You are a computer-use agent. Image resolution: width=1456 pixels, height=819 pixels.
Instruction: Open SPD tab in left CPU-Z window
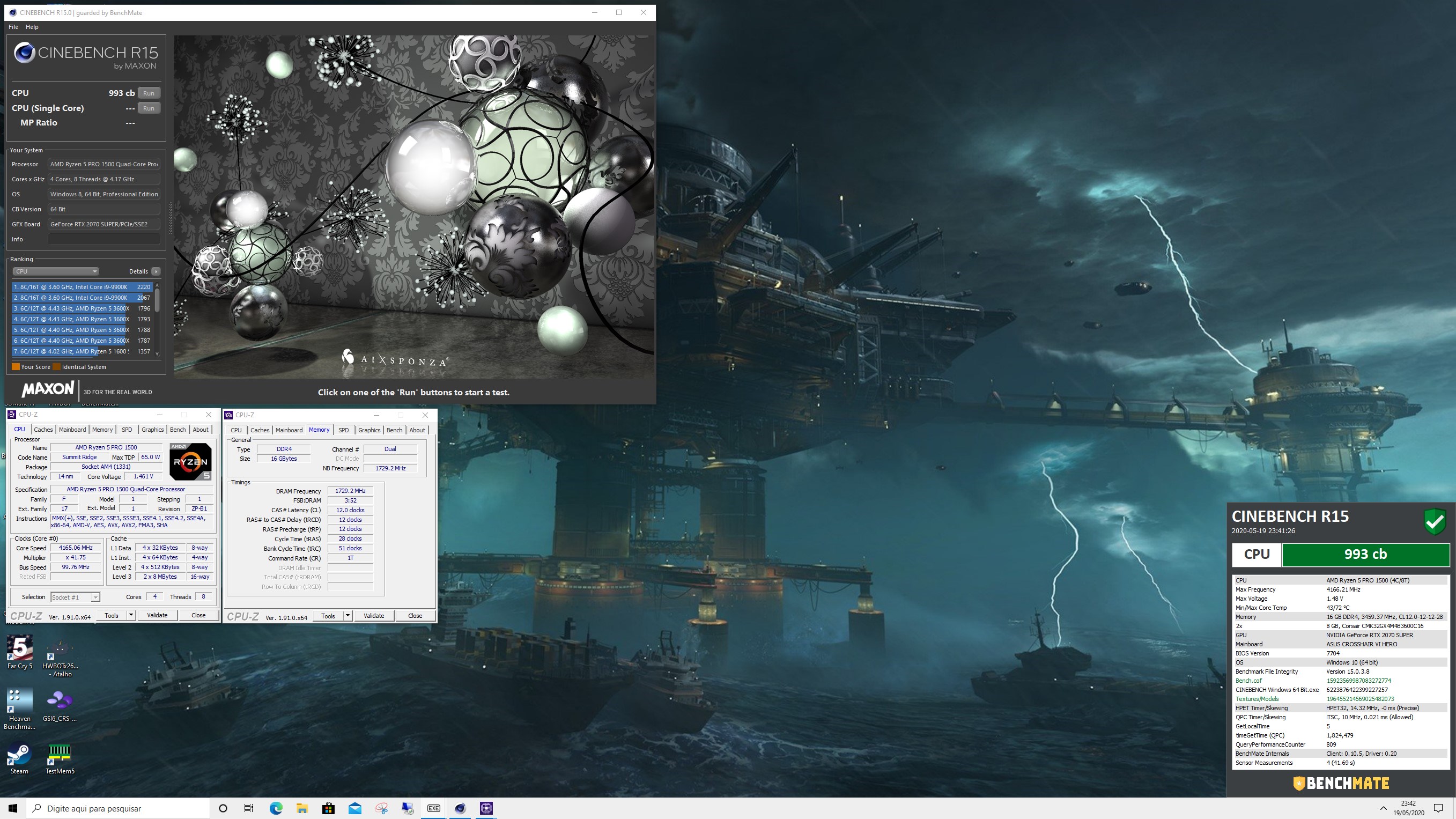pyautogui.click(x=127, y=430)
